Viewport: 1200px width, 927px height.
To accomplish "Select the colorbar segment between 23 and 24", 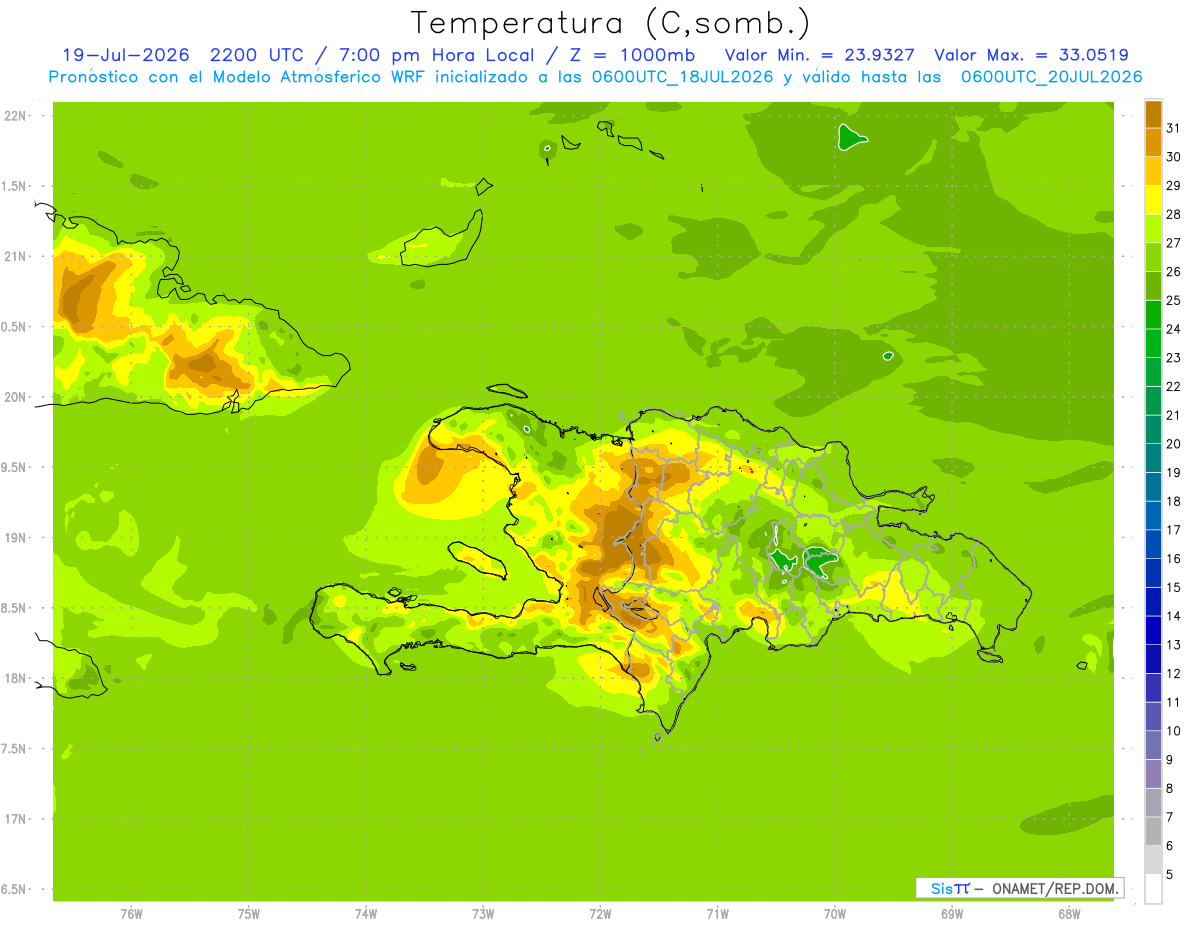I will [1153, 344].
